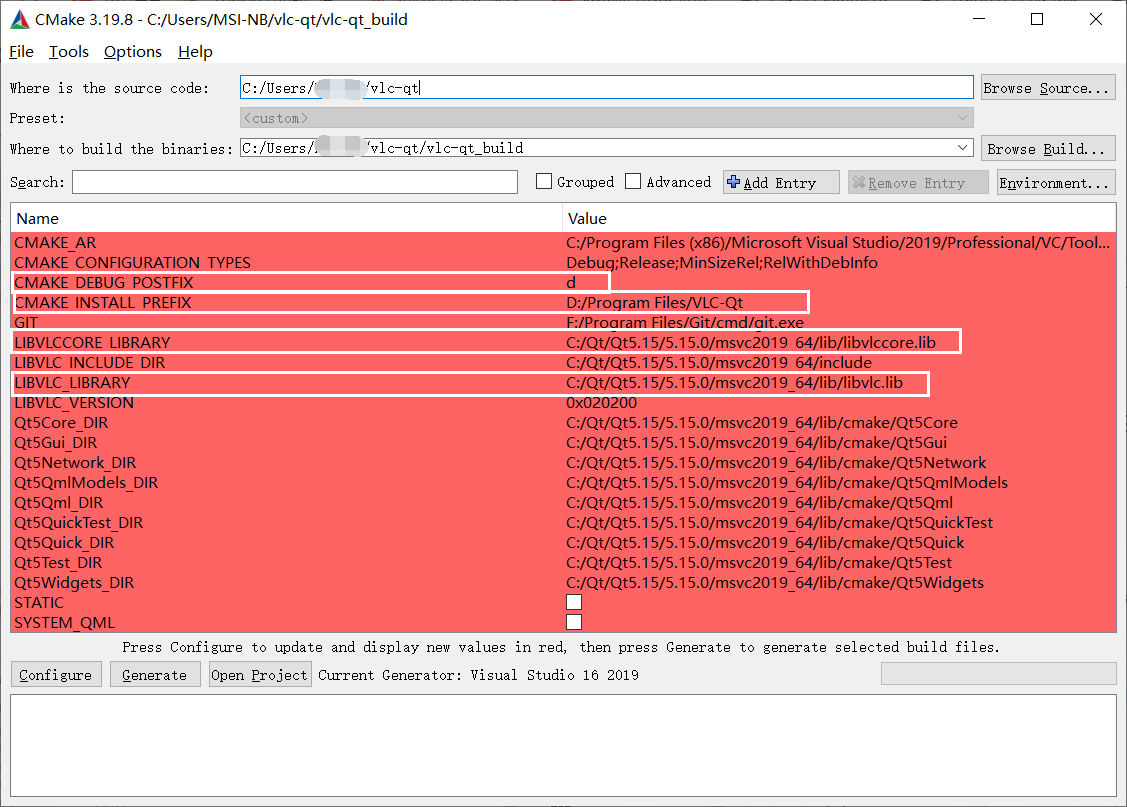Open the Help menu

pyautogui.click(x=195, y=52)
